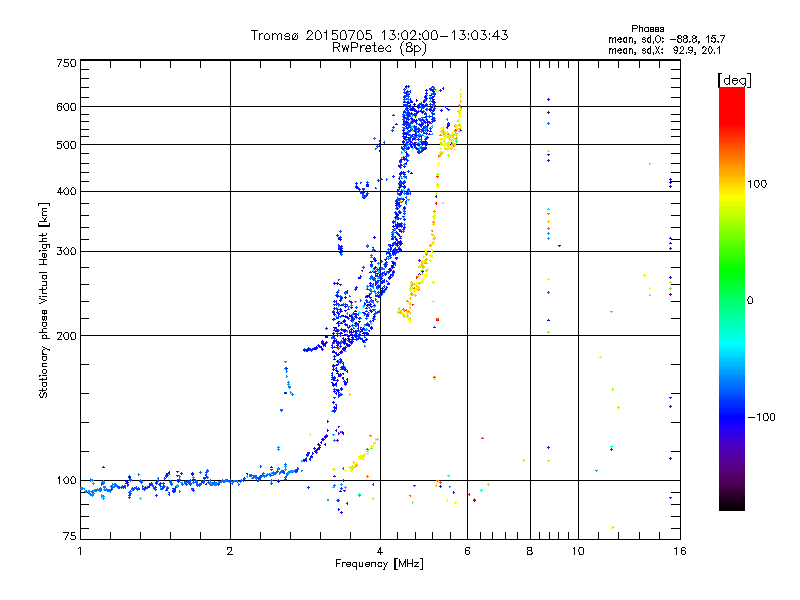Click the y-axis tick label '200'
The height and width of the screenshot is (600, 800).
coord(66,336)
